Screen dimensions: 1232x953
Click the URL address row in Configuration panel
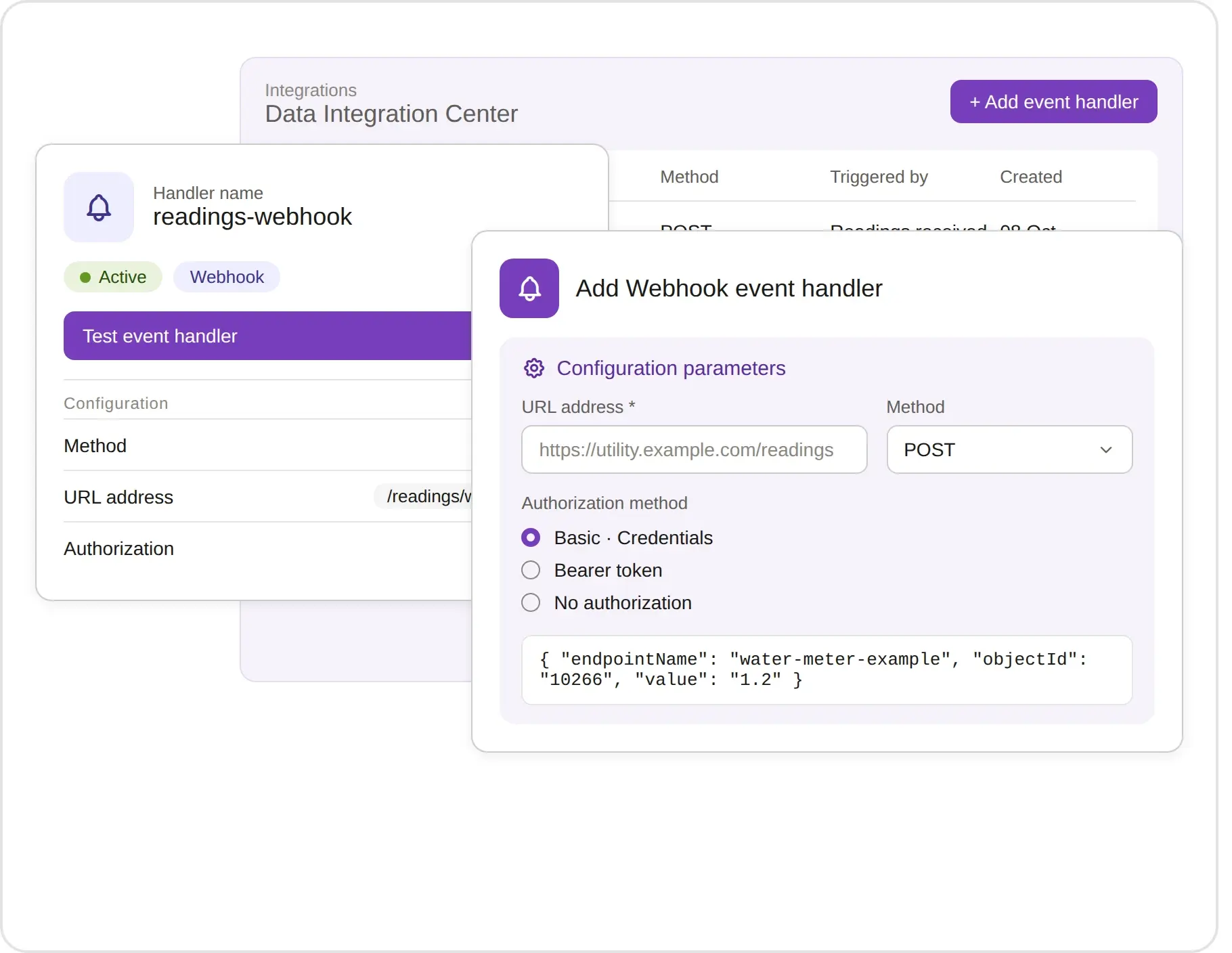click(268, 497)
